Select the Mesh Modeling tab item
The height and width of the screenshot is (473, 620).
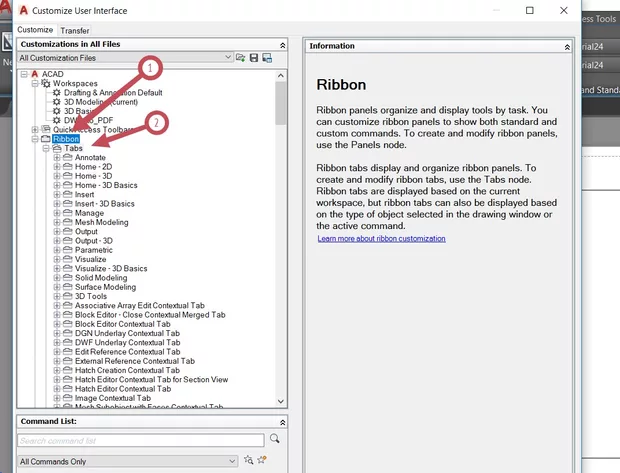click(102, 222)
